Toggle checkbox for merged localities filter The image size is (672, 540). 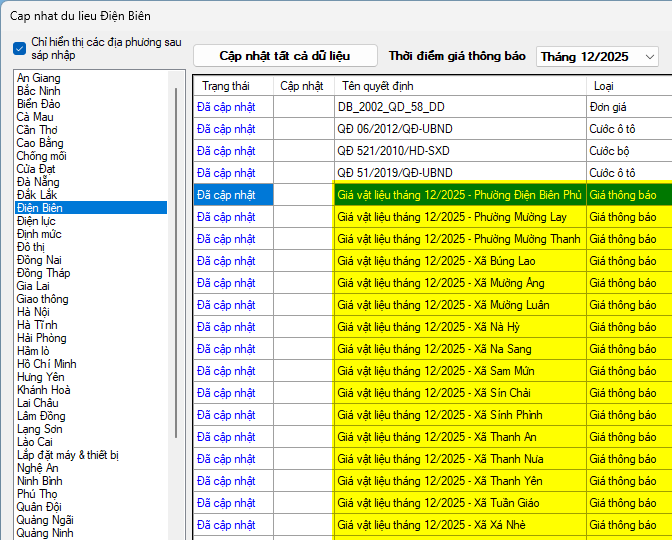coord(20,48)
